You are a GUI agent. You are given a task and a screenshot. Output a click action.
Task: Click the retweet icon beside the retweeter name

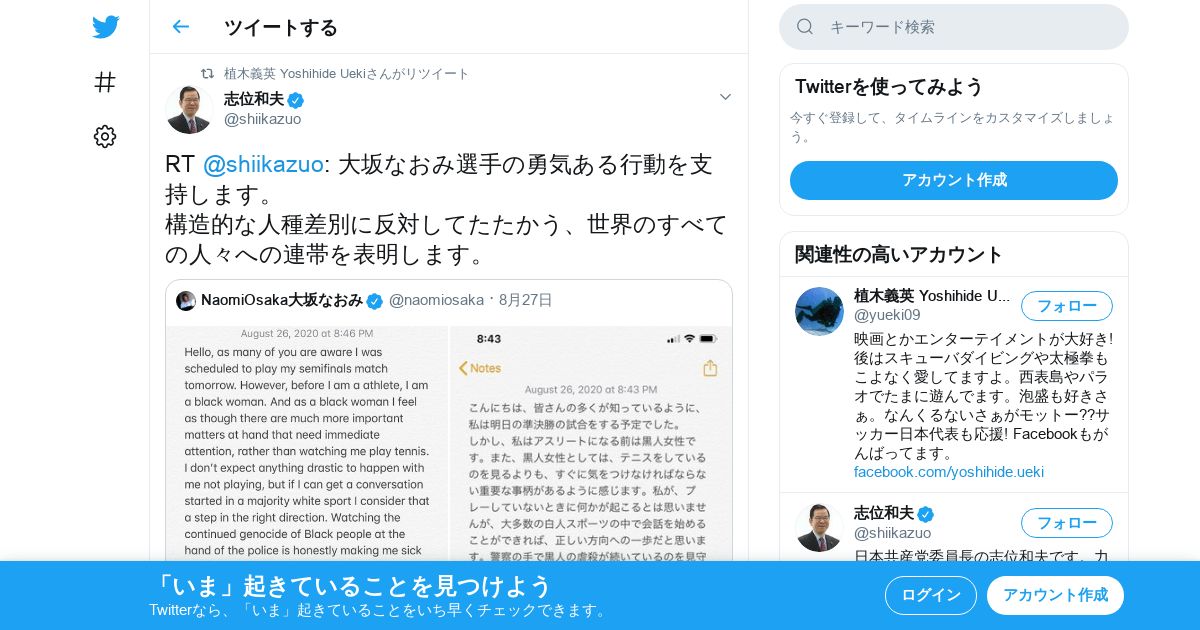tap(208, 74)
